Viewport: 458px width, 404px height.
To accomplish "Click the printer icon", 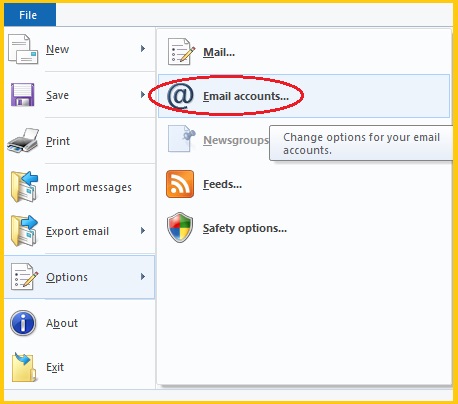I will coord(23,140).
